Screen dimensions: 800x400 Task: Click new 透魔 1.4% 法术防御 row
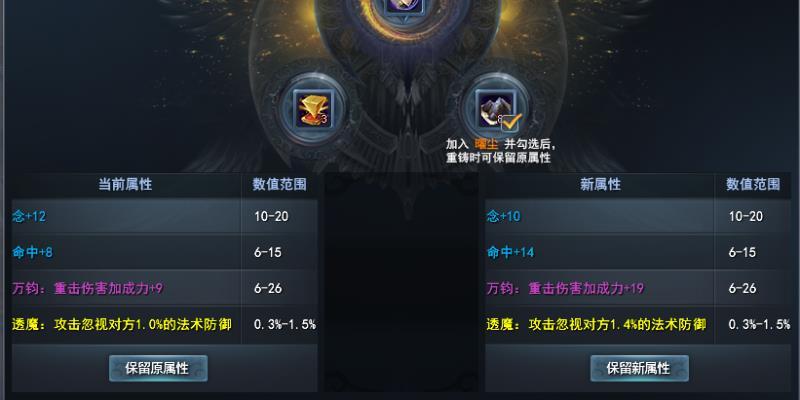point(638,324)
